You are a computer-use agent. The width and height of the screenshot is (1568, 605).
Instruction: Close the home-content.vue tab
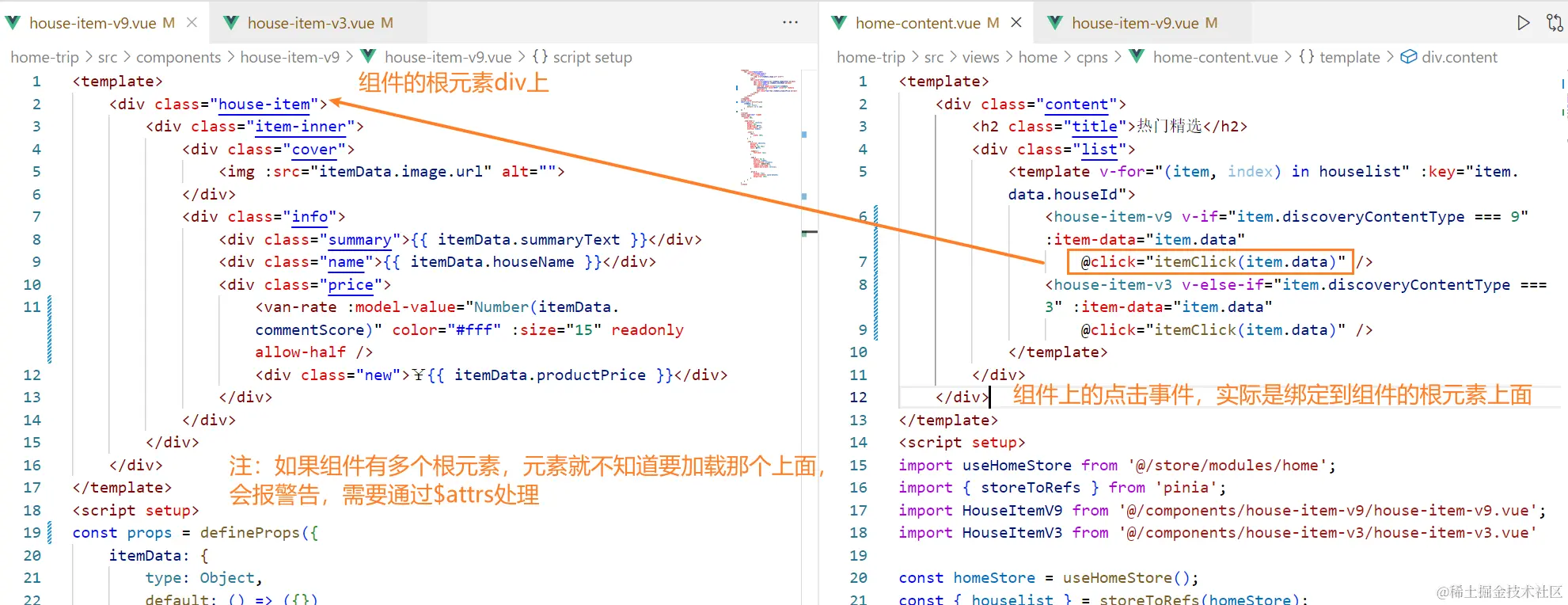click(x=1016, y=23)
